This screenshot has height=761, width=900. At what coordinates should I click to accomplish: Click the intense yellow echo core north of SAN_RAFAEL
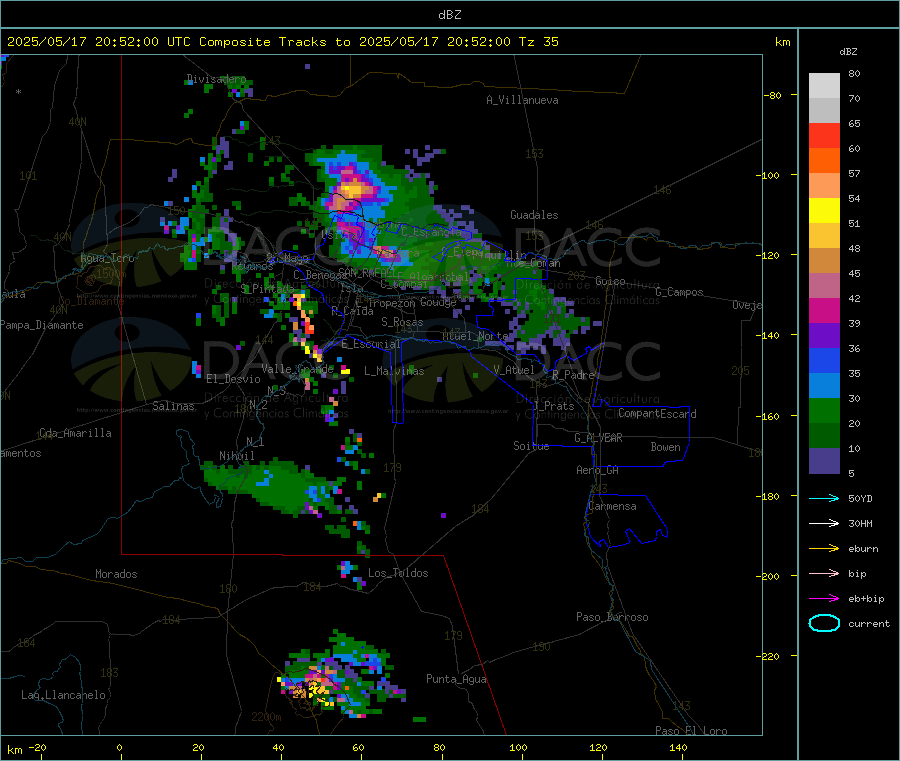point(352,189)
